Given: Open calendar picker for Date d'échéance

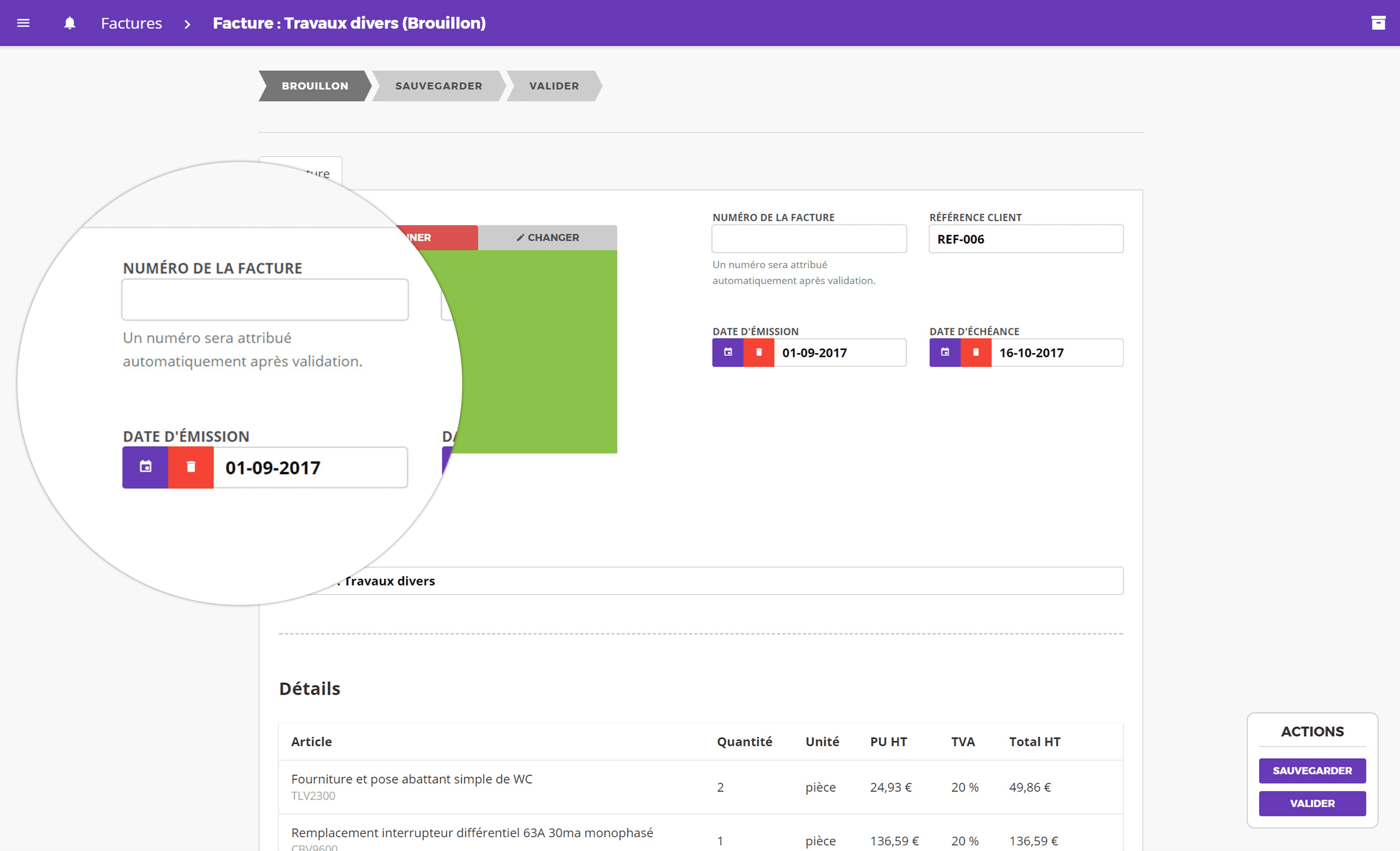Looking at the screenshot, I should pos(945,353).
